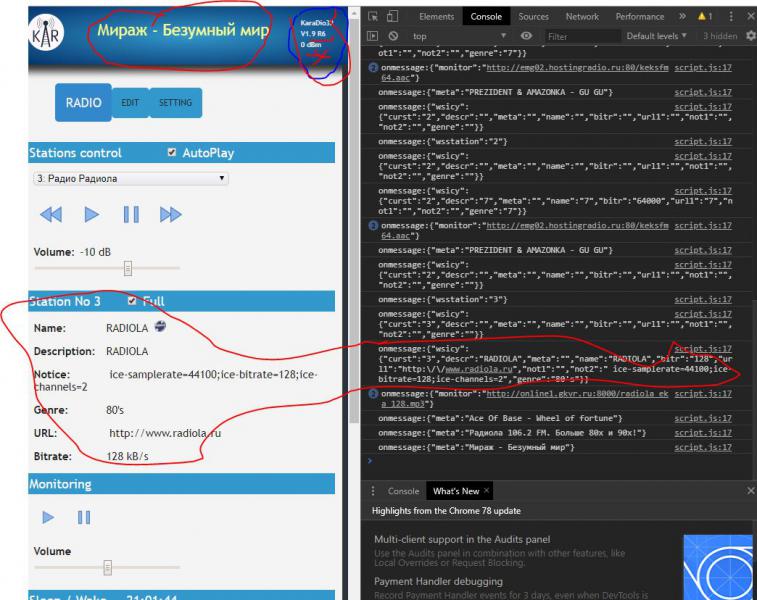Click the 3 hidden messages indicator
Screen dimensions: 757x600
pos(720,36)
